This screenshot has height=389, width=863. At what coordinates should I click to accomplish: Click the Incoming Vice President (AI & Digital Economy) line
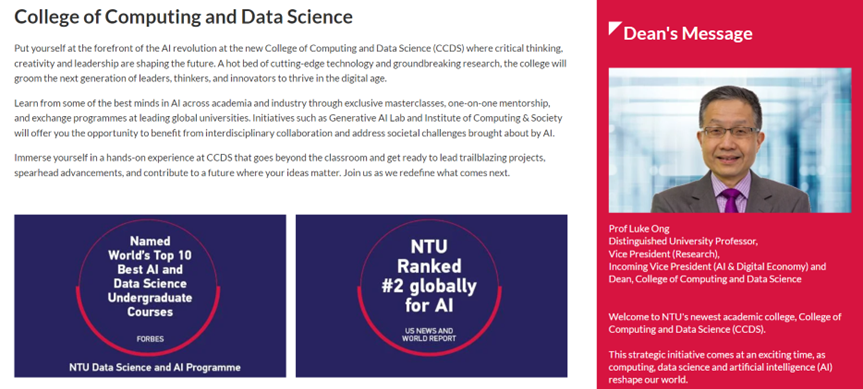coord(717,266)
